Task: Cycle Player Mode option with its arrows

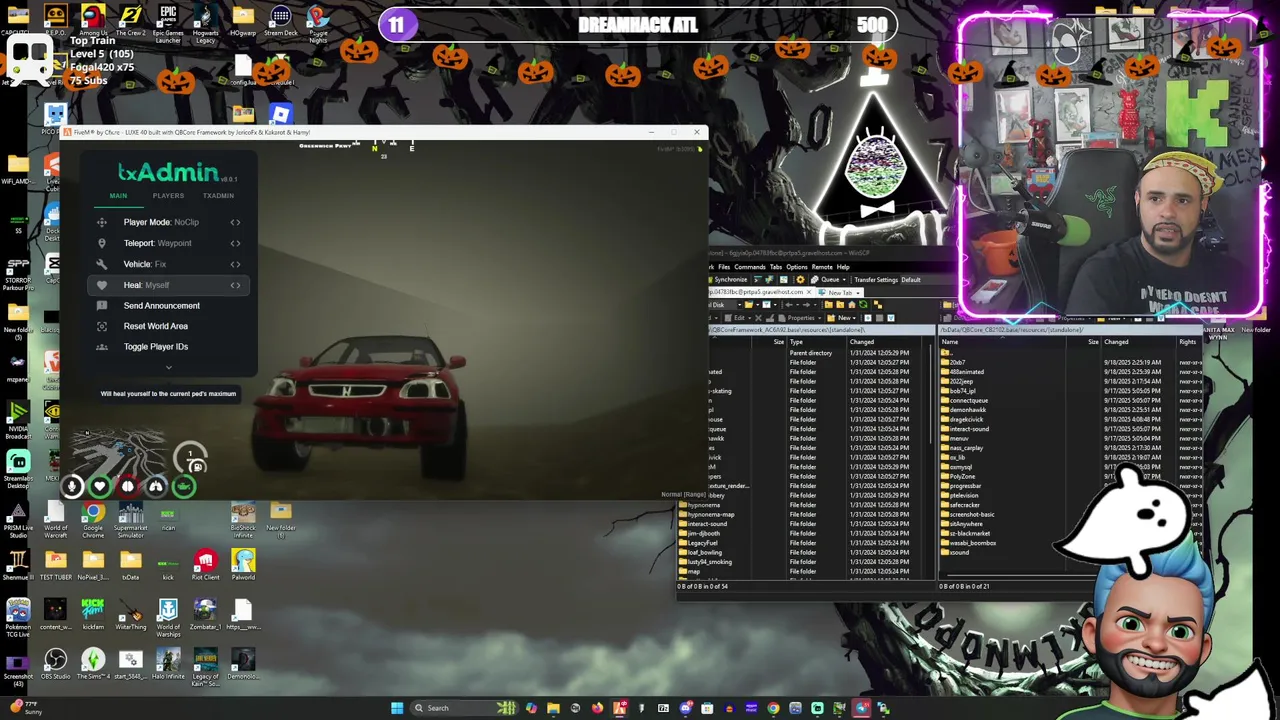Action: tap(235, 222)
